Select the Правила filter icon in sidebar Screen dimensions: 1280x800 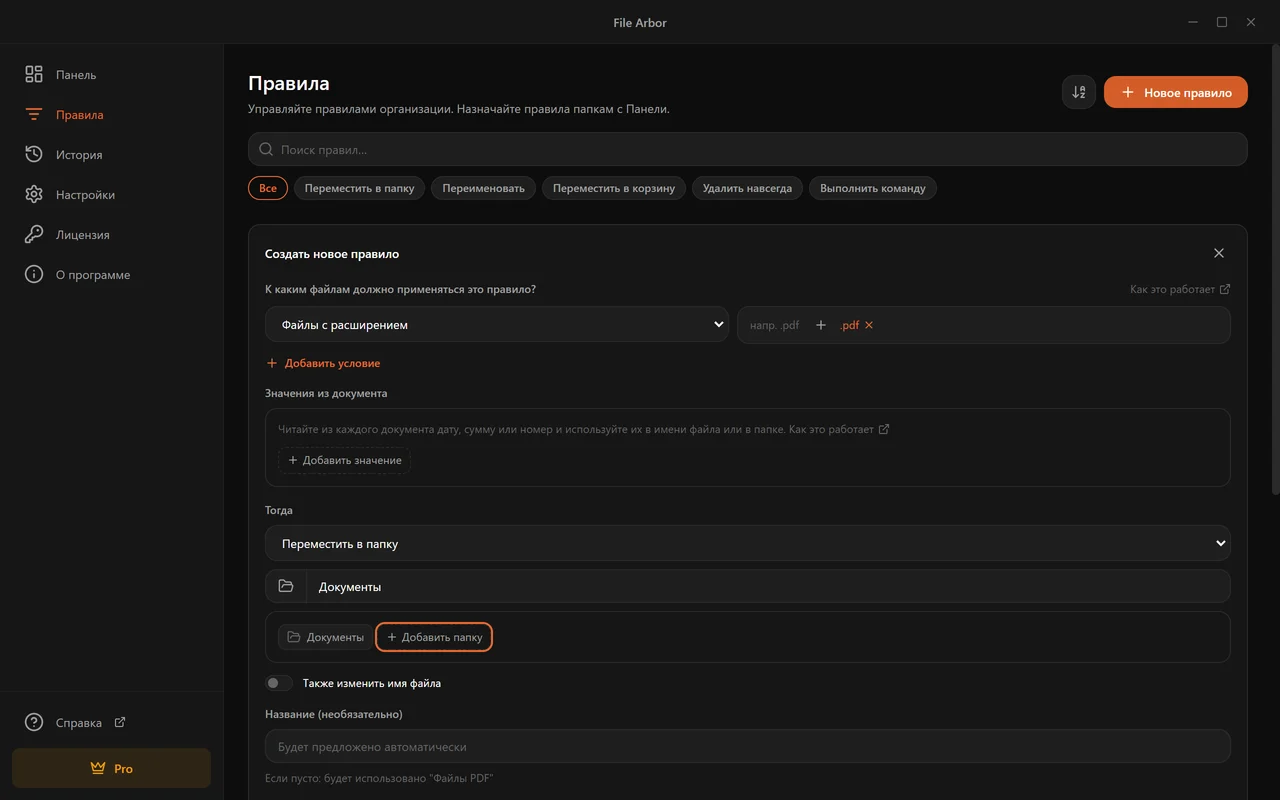[34, 114]
